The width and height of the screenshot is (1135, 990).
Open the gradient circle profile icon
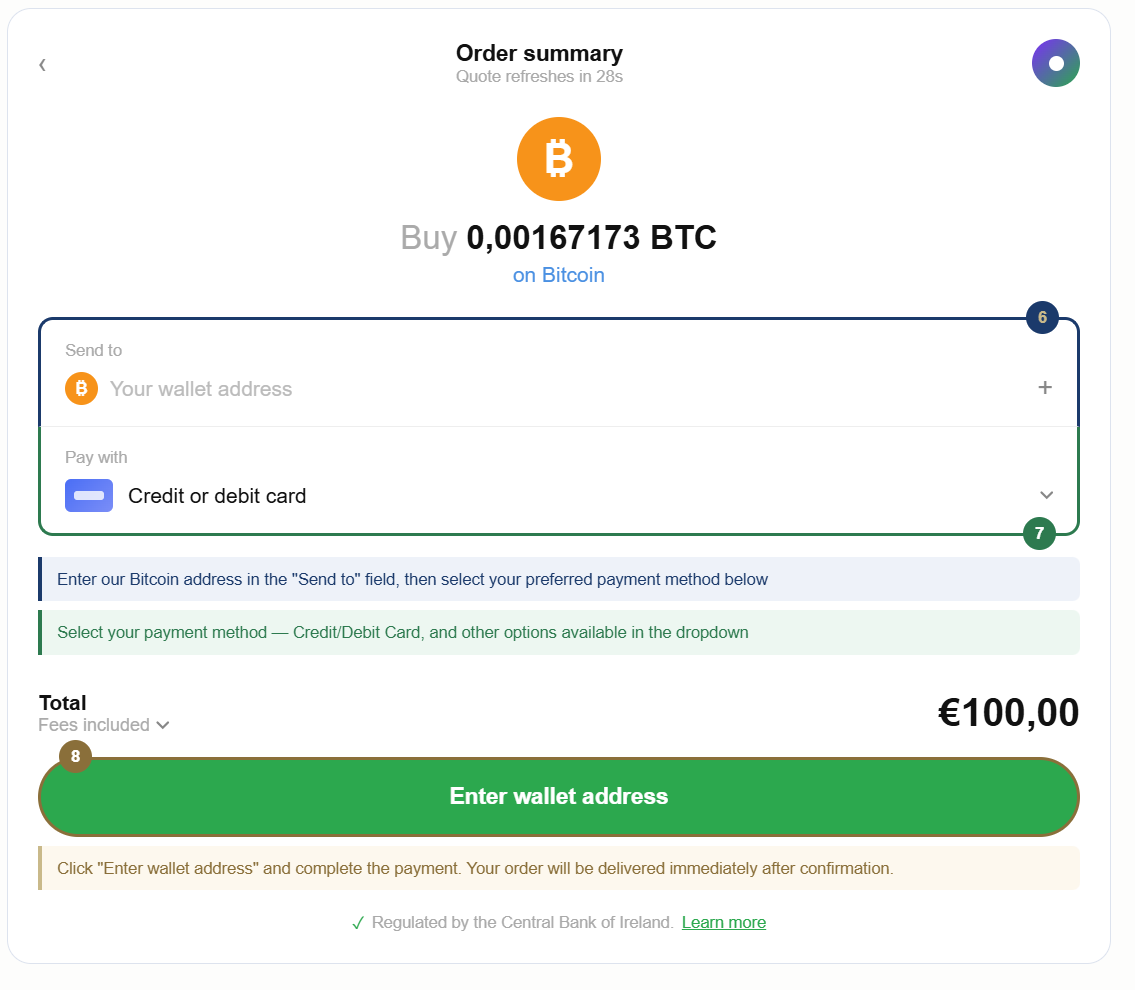pos(1055,63)
